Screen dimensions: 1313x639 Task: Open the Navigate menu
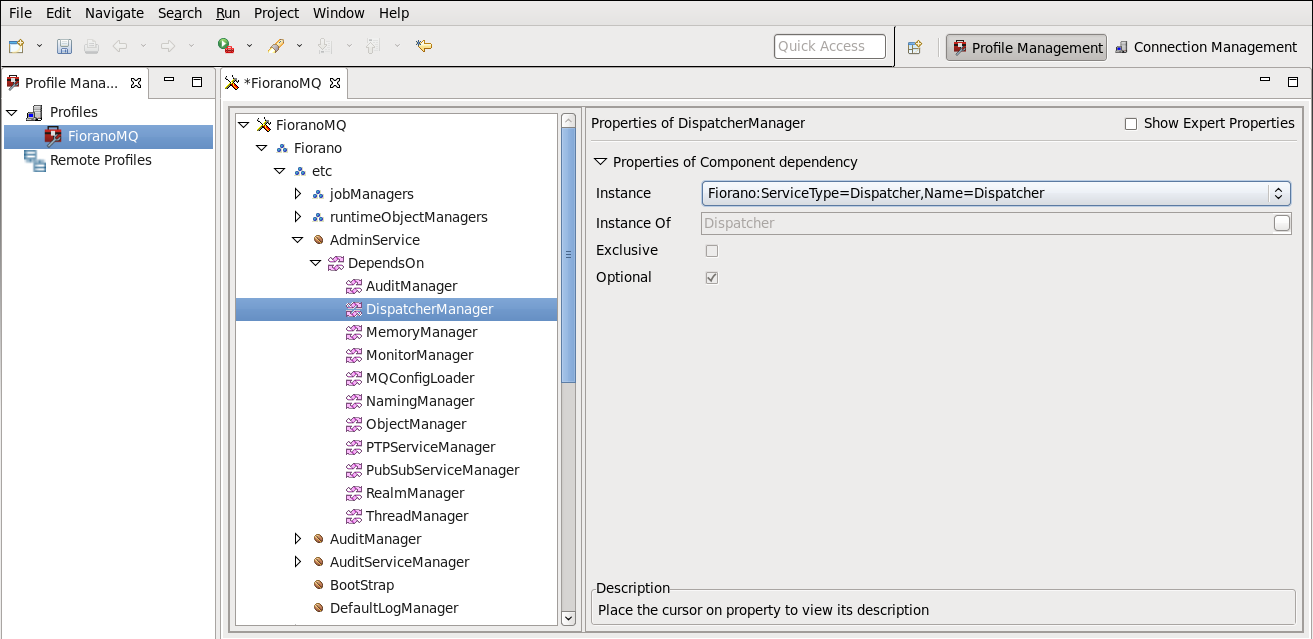pyautogui.click(x=114, y=13)
